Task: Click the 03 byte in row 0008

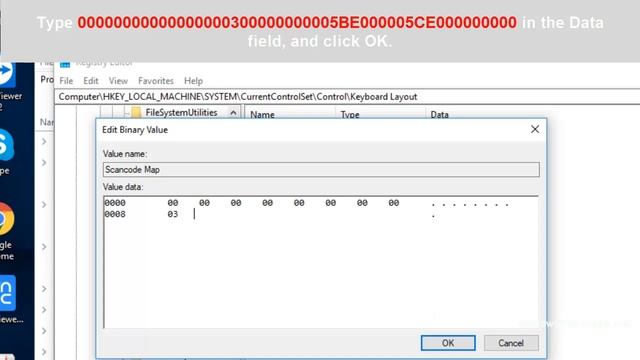Action: pos(173,214)
